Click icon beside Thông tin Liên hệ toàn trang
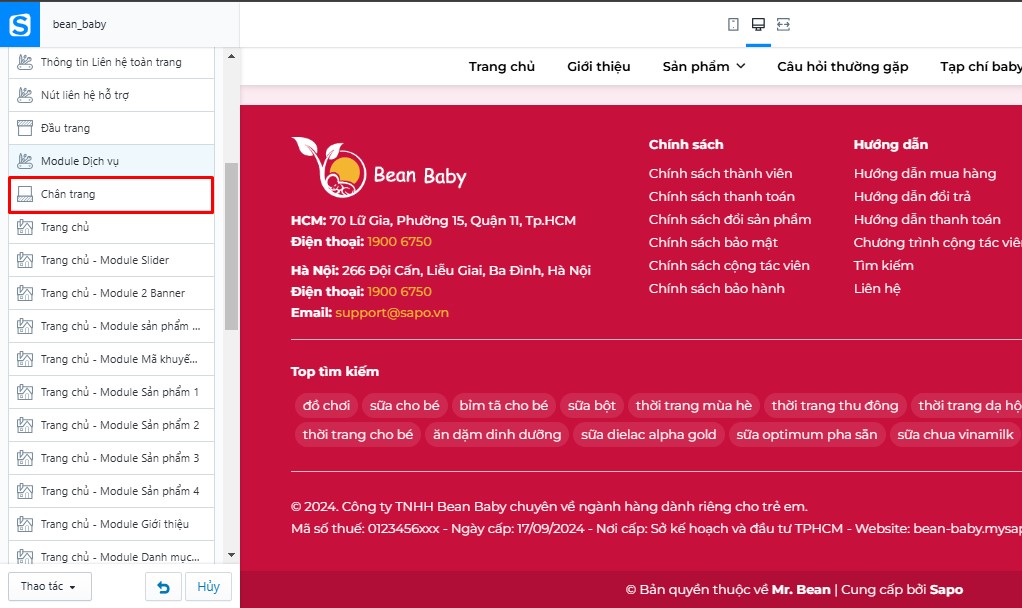1022x608 pixels. click(25, 62)
